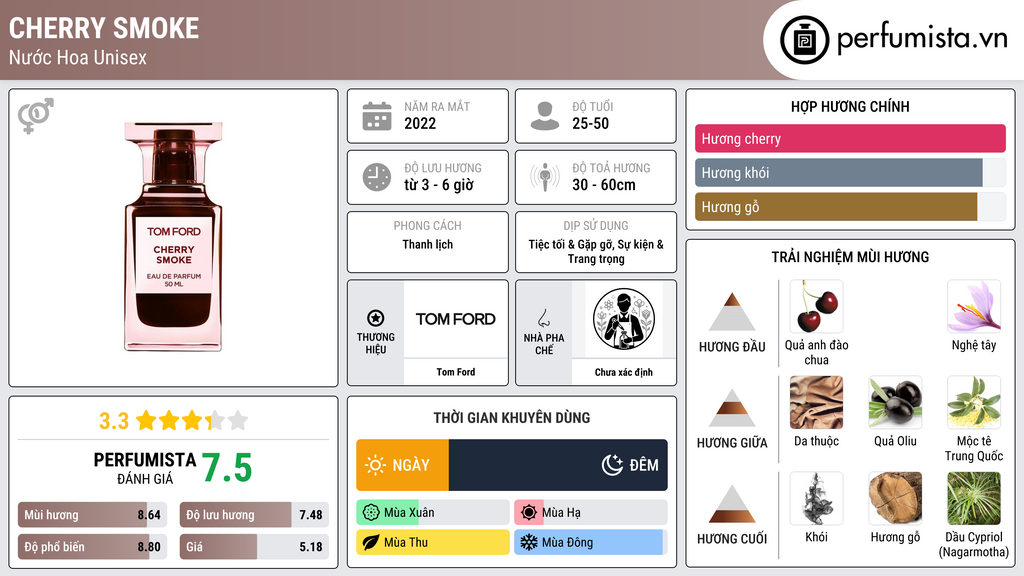Open the Khói smoke note image
The height and width of the screenshot is (576, 1024).
(x=816, y=498)
